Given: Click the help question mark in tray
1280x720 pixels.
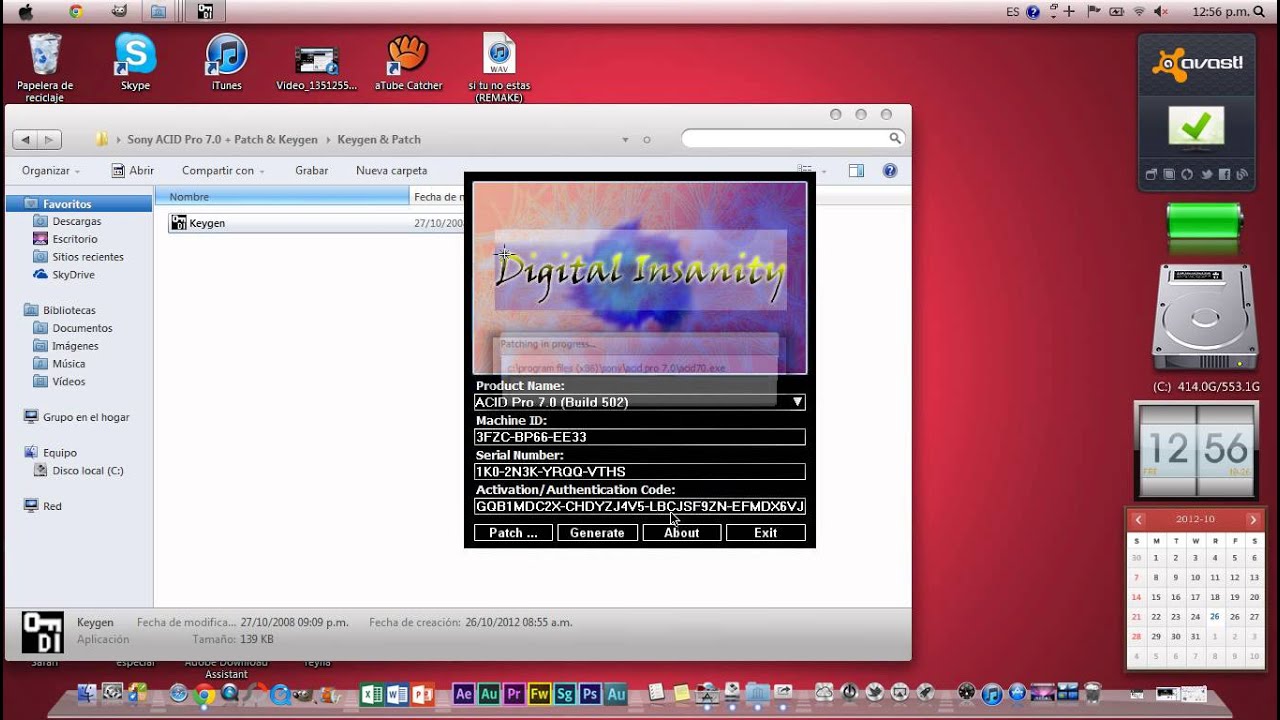Looking at the screenshot, I should [1033, 12].
